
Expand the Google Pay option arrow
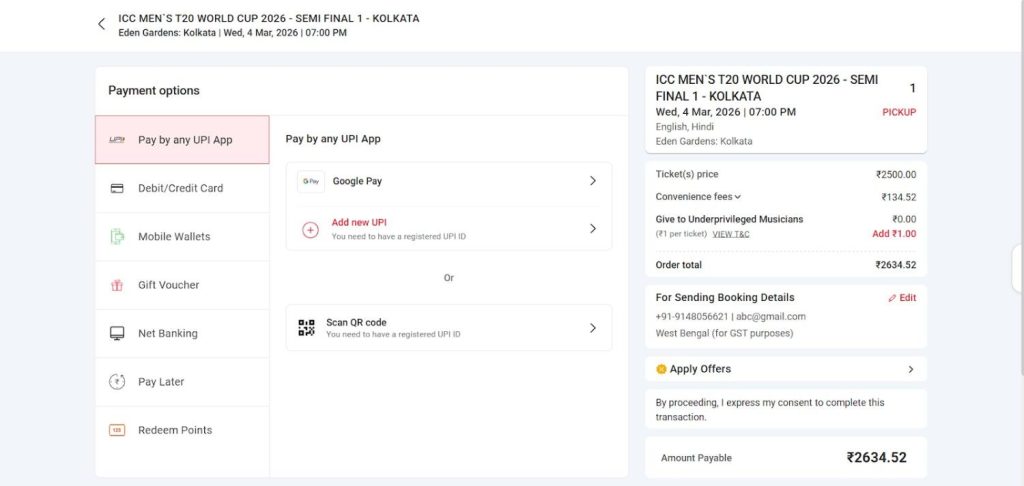(x=592, y=181)
